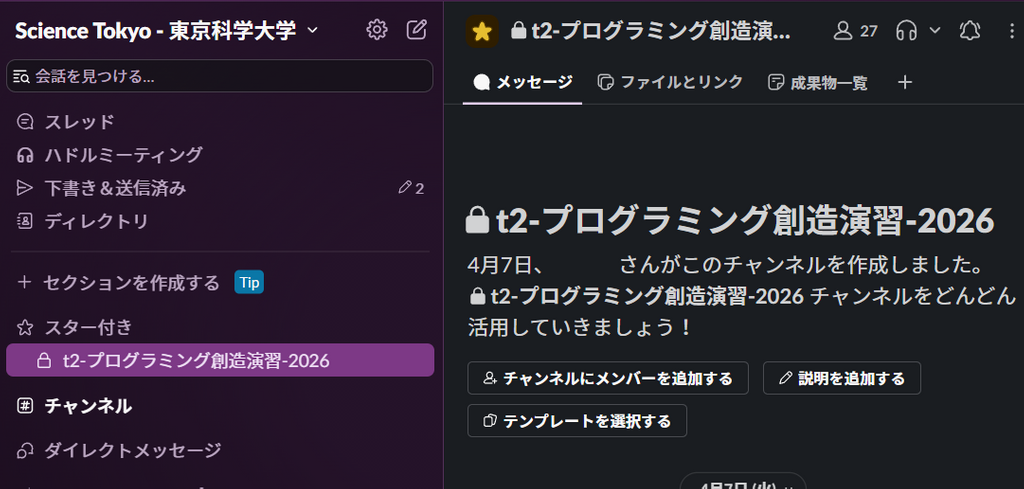Switch to the ファイルとリンク tab

pyautogui.click(x=671, y=82)
